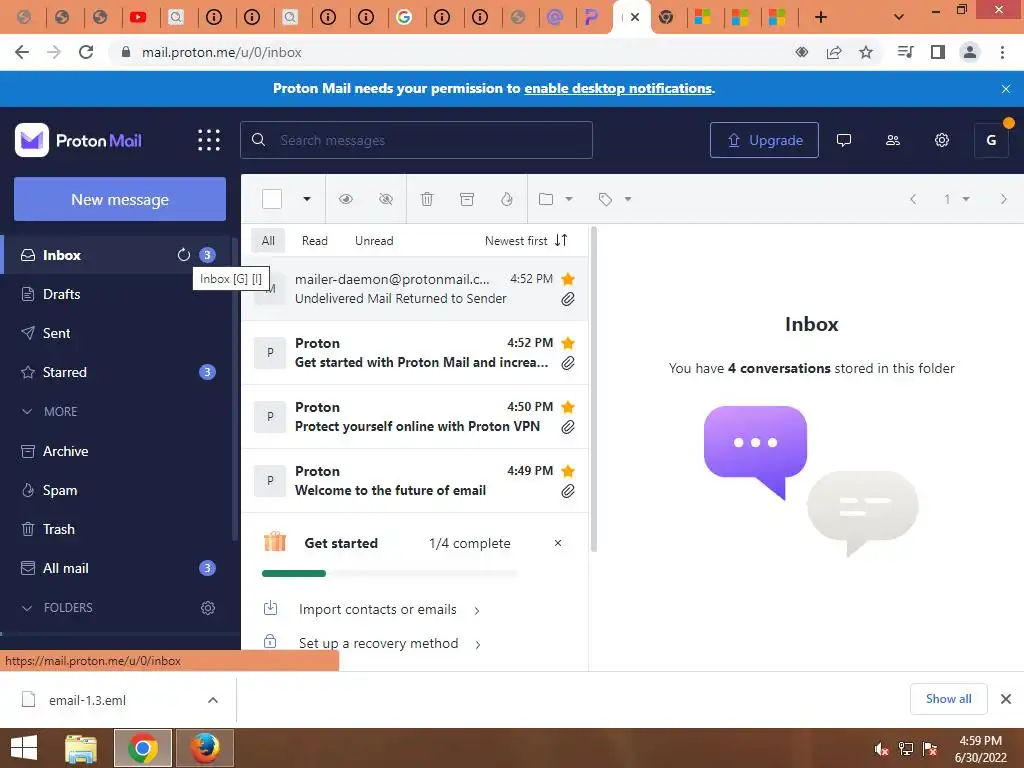
Task: Mark selected messages as read
Action: click(x=346, y=199)
